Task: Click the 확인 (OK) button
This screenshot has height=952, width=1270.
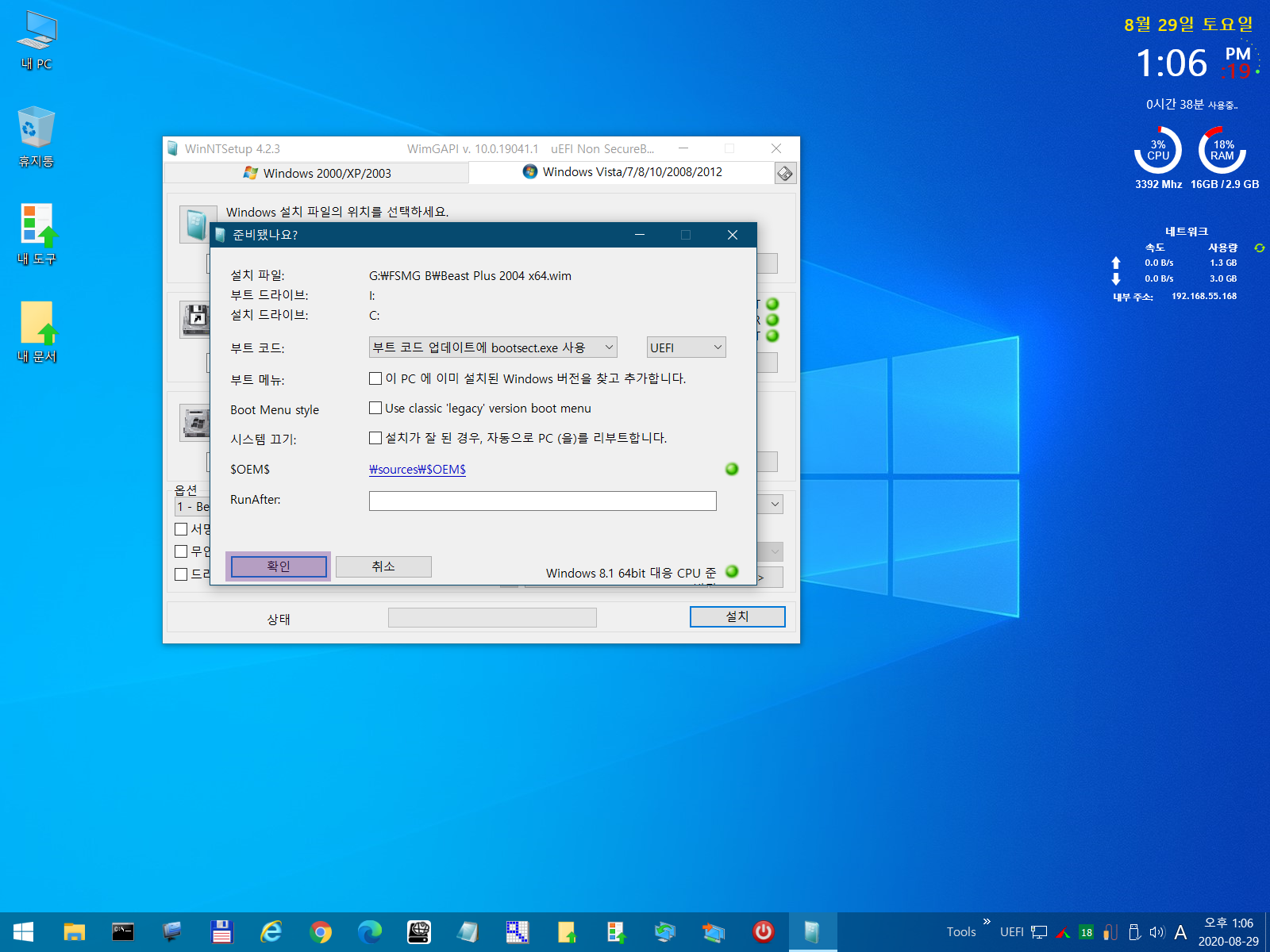Action: (x=279, y=566)
